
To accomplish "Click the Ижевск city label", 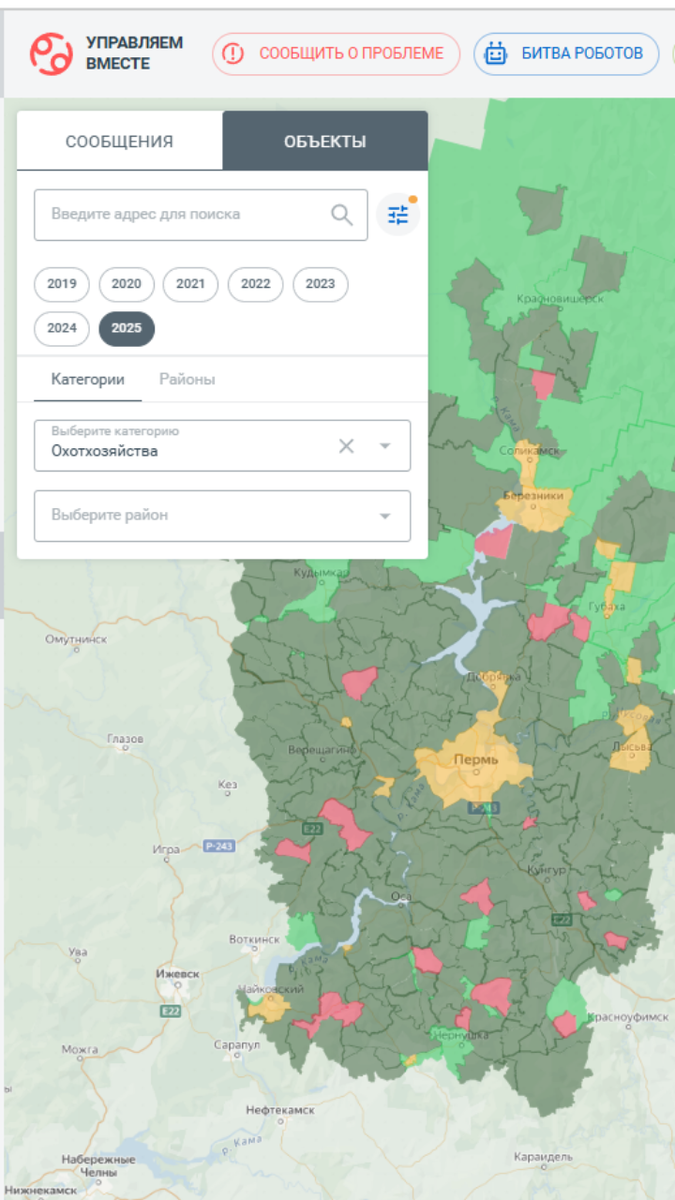I will click(x=179, y=974).
